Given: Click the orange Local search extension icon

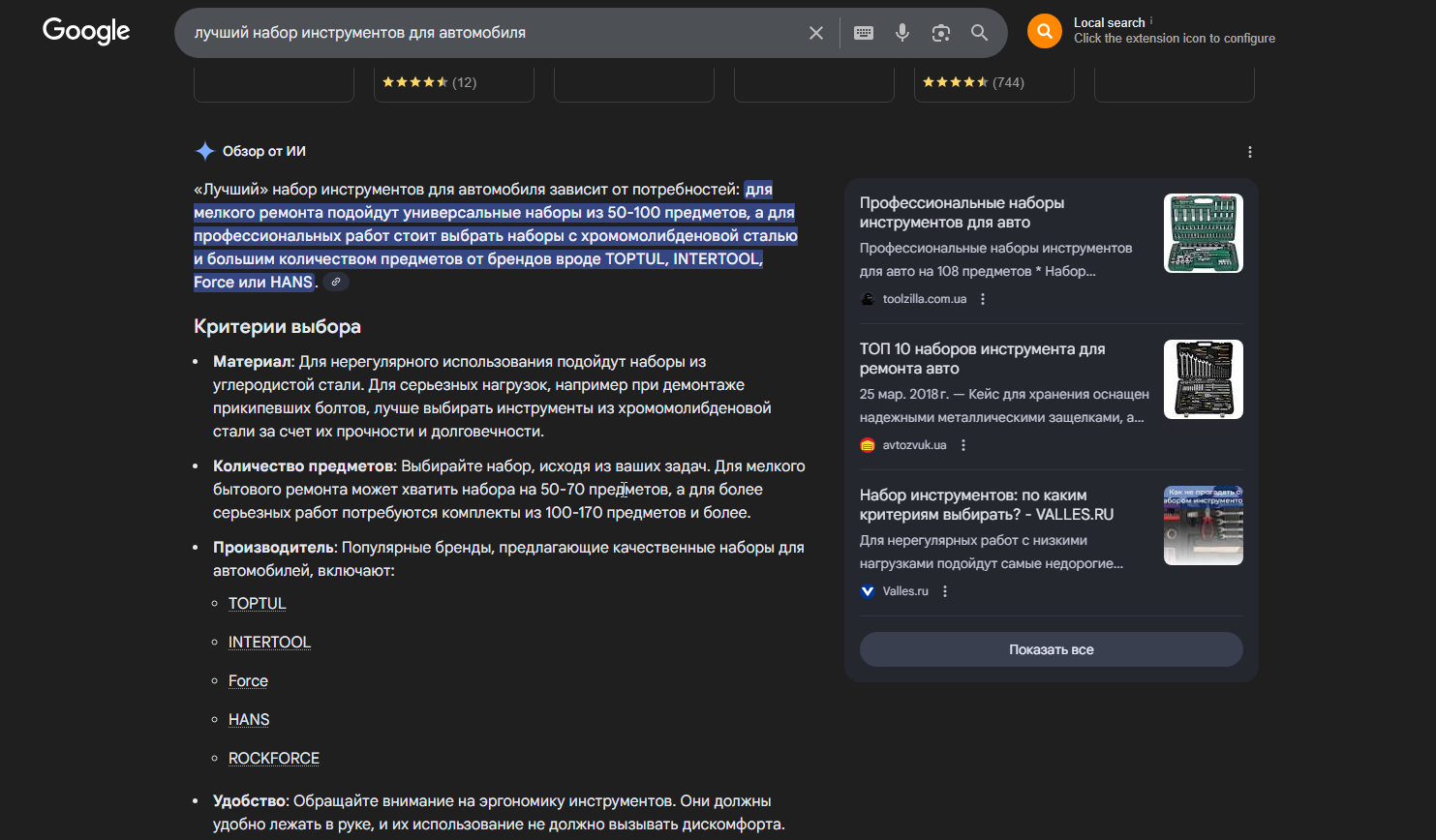Looking at the screenshot, I should [1044, 31].
